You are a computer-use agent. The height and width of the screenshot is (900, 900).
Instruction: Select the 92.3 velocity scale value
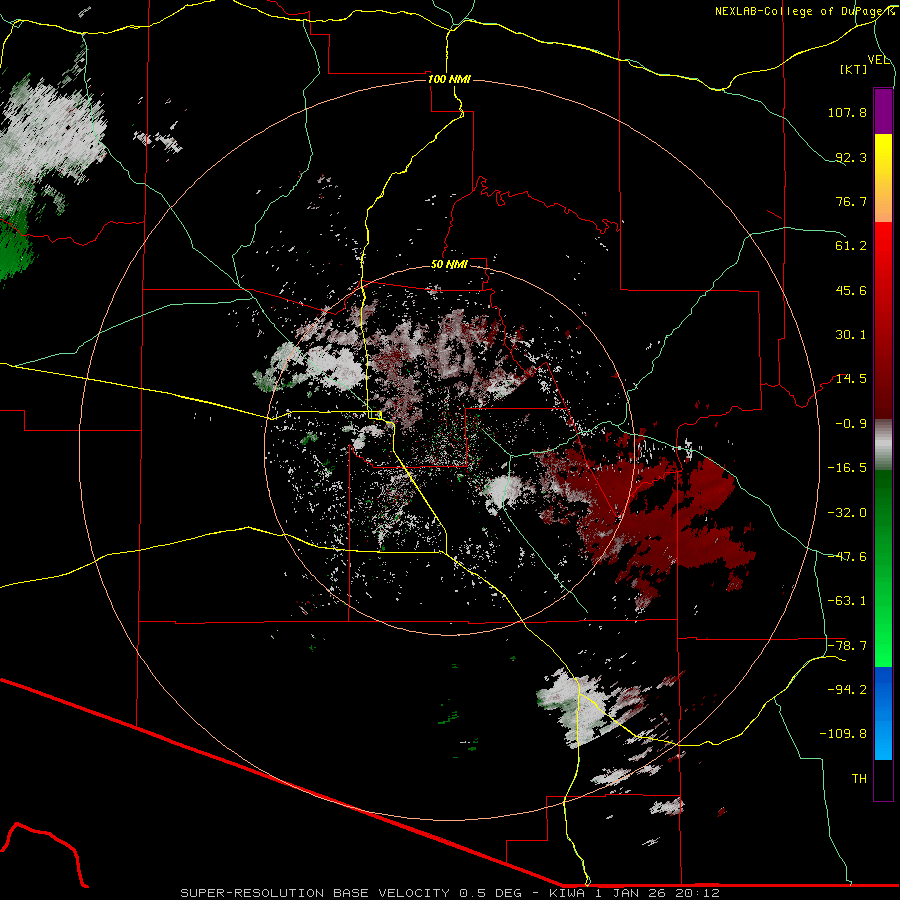pyautogui.click(x=851, y=157)
